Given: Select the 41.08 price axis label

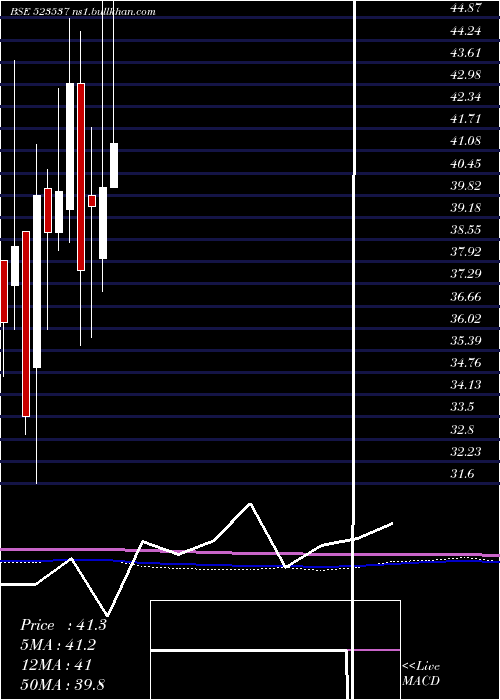Looking at the screenshot, I should click(x=466, y=141).
